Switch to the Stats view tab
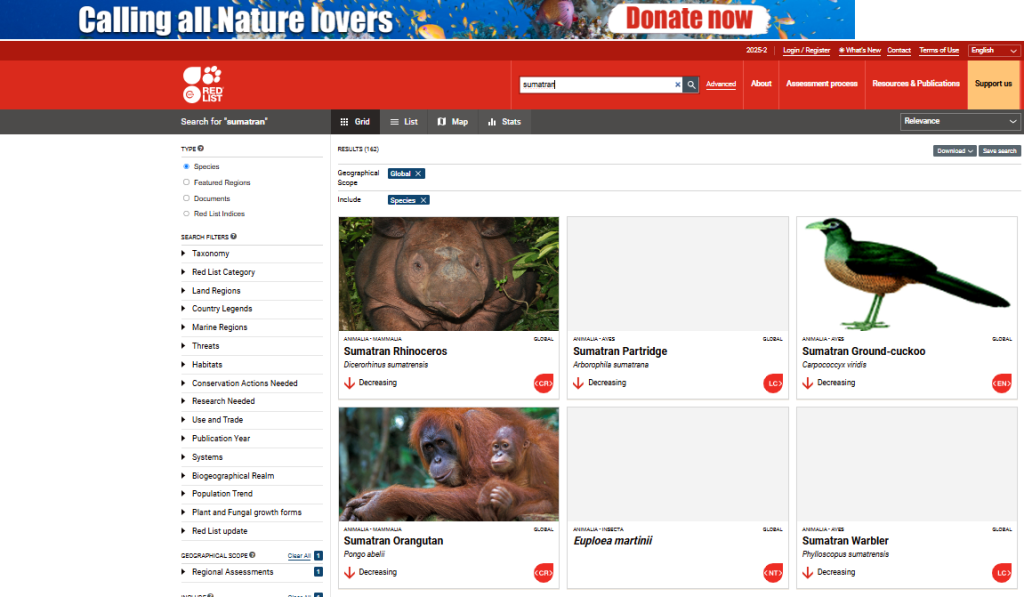Viewport: 1024px width, 597px height. [504, 122]
